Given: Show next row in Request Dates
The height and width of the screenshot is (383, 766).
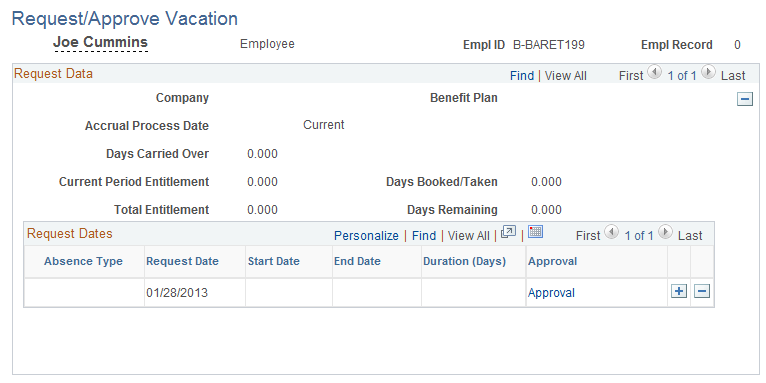Looking at the screenshot, I should pos(665,232).
